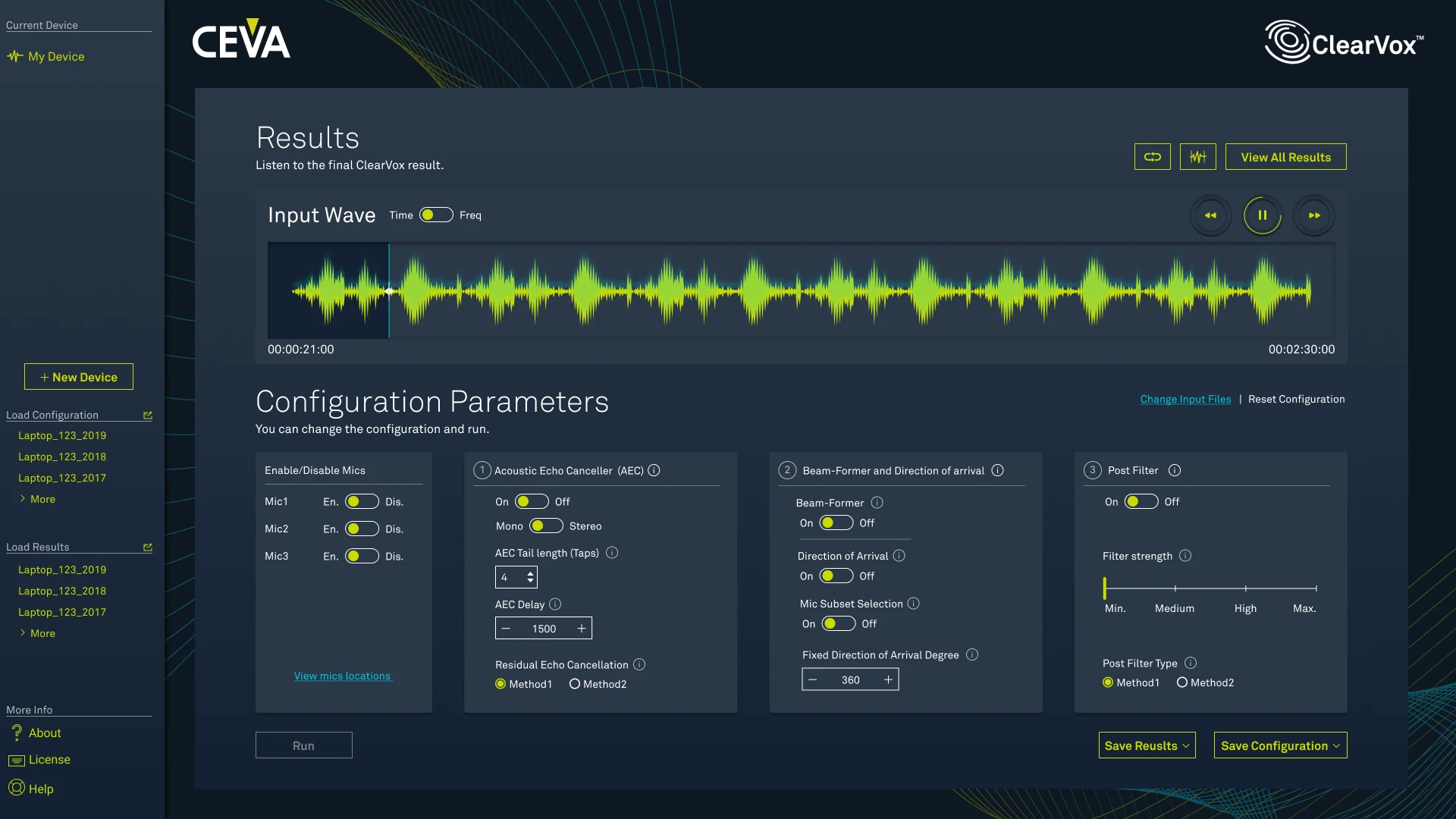Open Load Configuration external link icon
Screen dimensions: 1456x819
(x=148, y=416)
